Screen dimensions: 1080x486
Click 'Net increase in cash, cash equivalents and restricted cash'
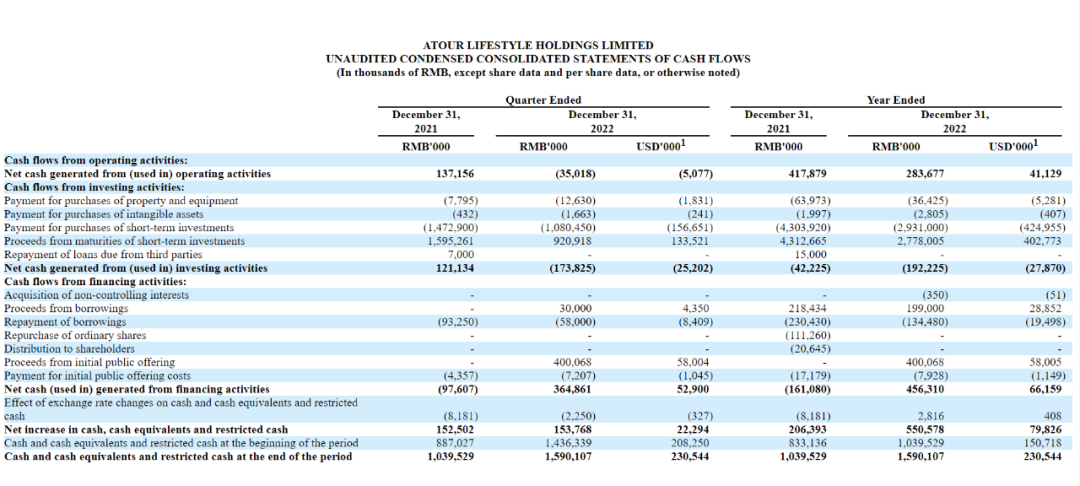[x=146, y=430]
